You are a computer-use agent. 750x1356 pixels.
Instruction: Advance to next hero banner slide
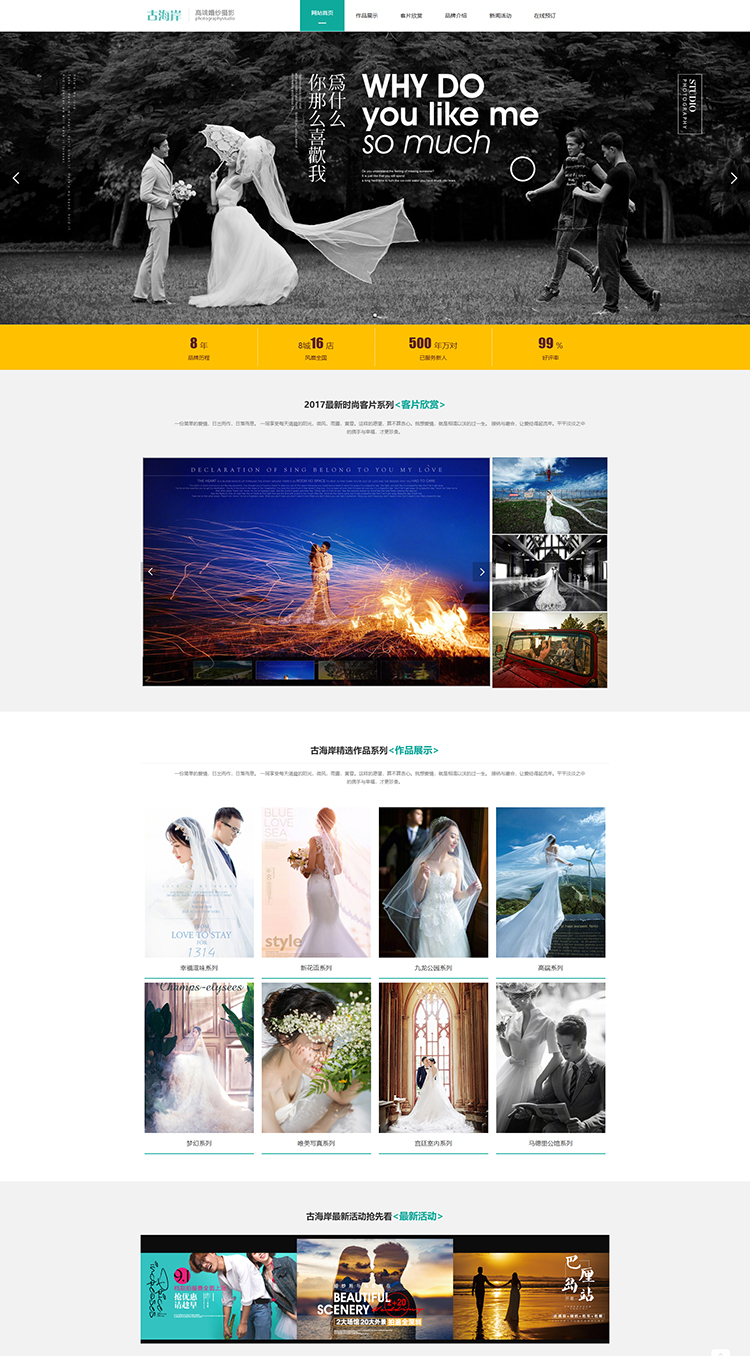click(x=733, y=178)
